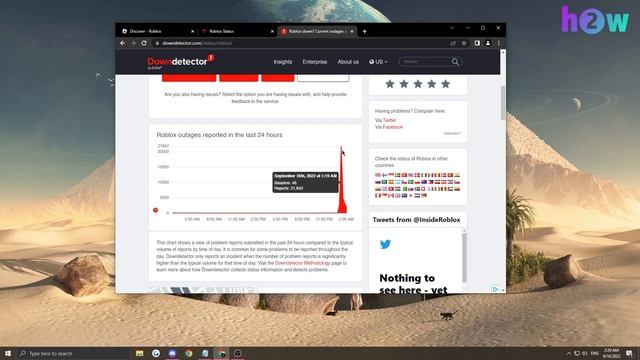The height and width of the screenshot is (360, 640).
Task: Open Chrome three-dot menu
Action: [499, 43]
